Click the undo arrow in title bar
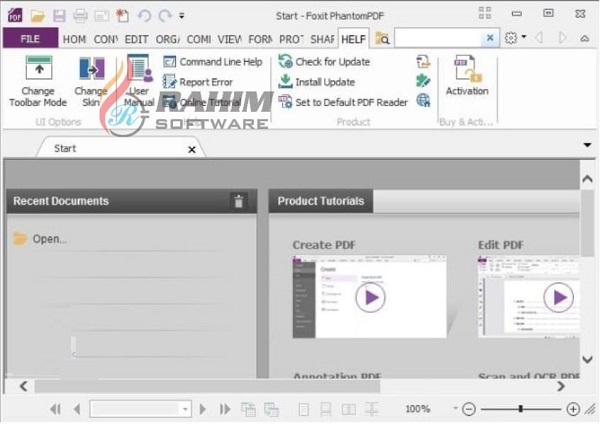The height and width of the screenshot is (427, 600). coord(144,16)
